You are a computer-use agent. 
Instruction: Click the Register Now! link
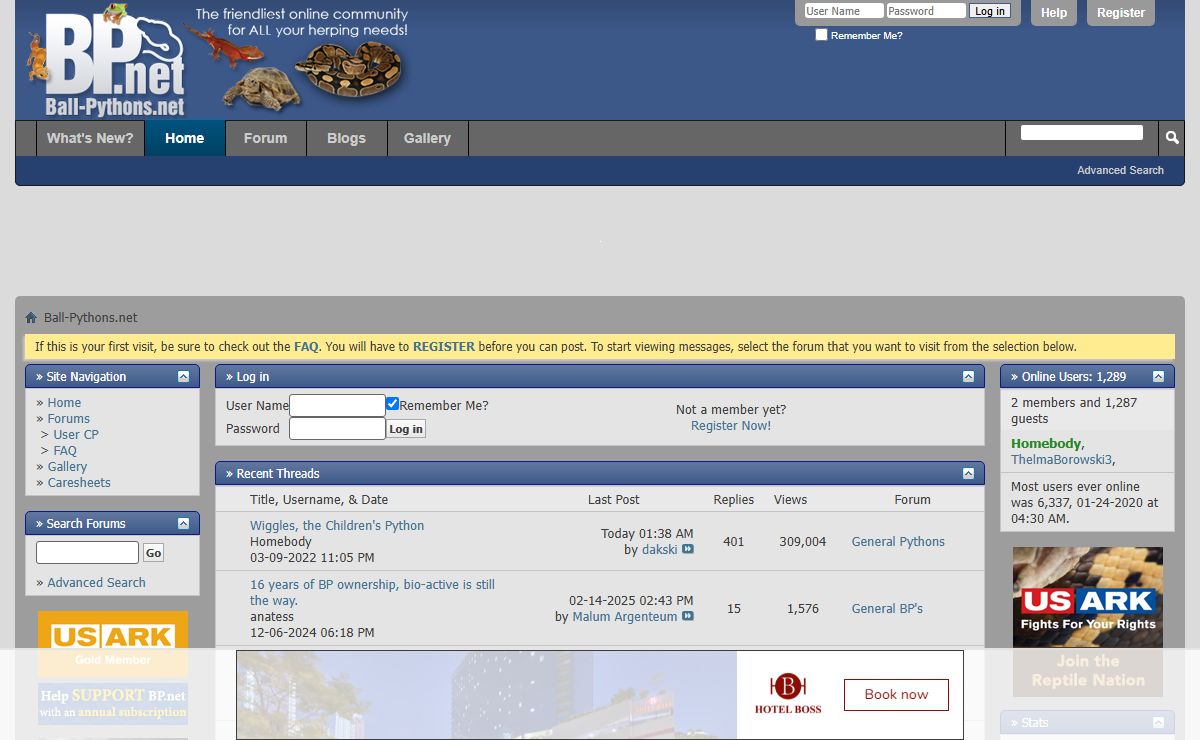[x=731, y=426]
